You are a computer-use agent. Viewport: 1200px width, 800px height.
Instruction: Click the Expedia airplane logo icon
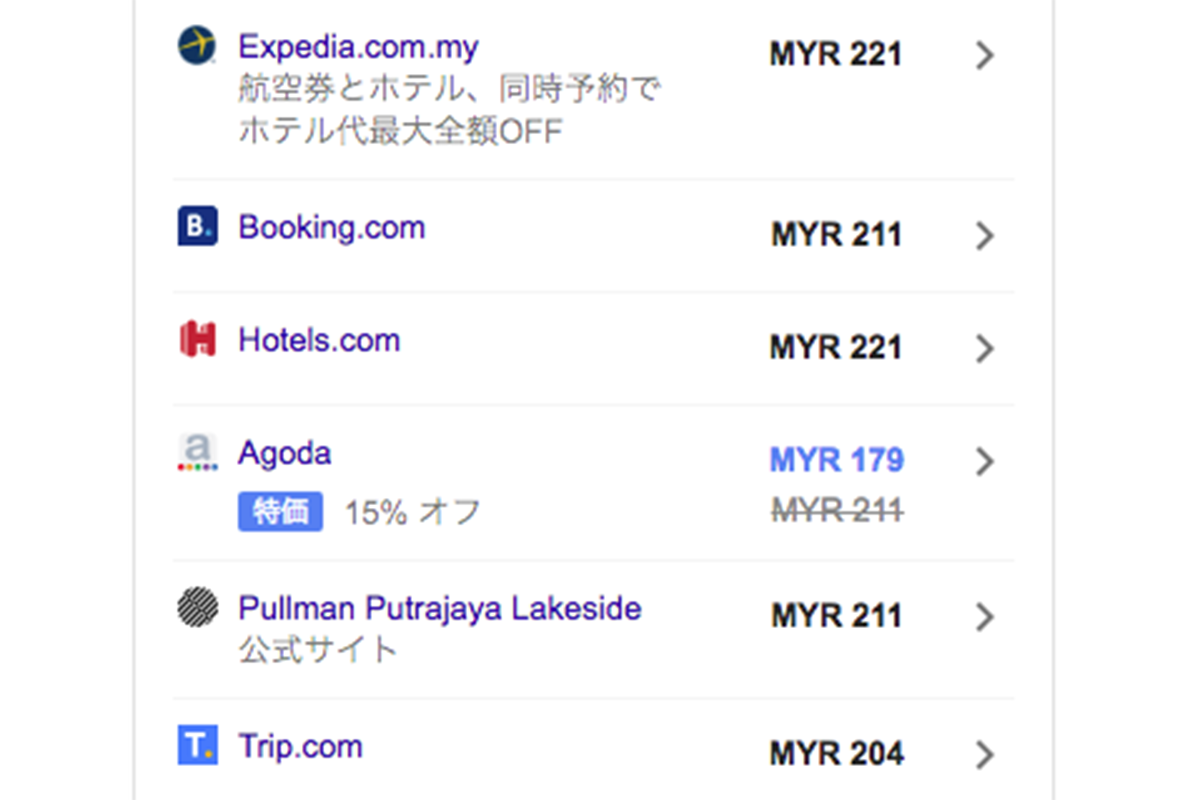click(x=197, y=46)
